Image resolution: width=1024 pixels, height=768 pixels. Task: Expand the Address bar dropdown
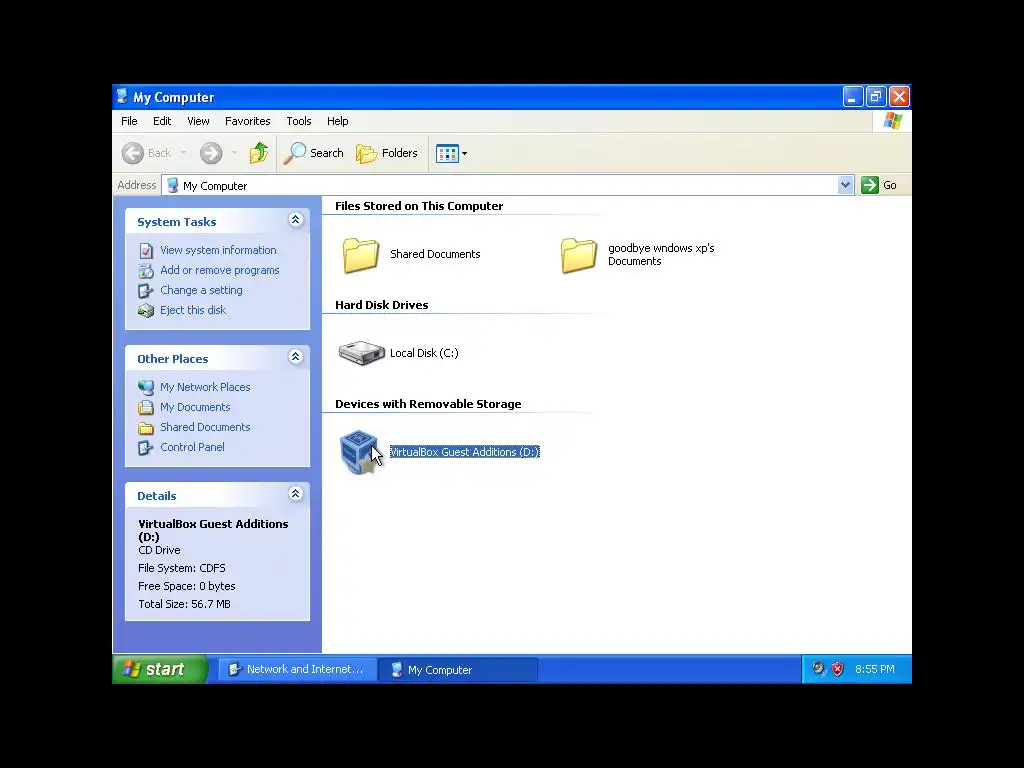tap(845, 185)
